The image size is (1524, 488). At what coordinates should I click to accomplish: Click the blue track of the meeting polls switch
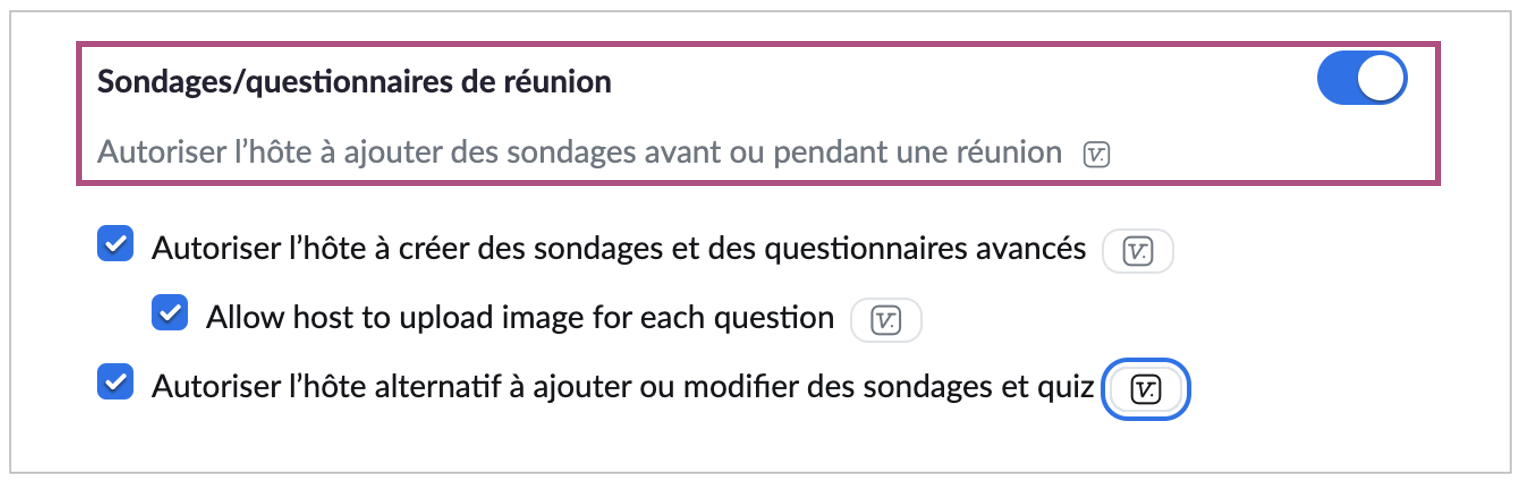click(1340, 81)
